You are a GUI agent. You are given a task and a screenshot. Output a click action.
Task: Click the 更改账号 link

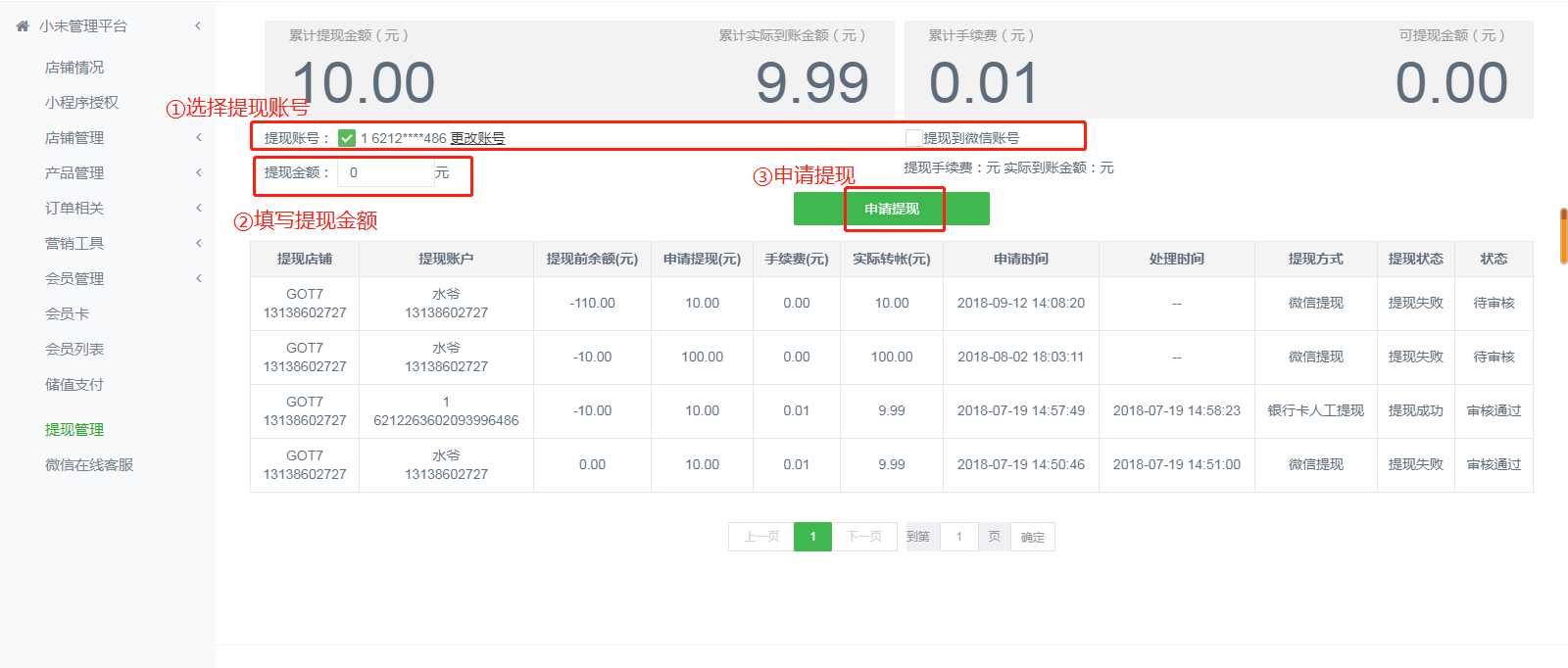477,138
